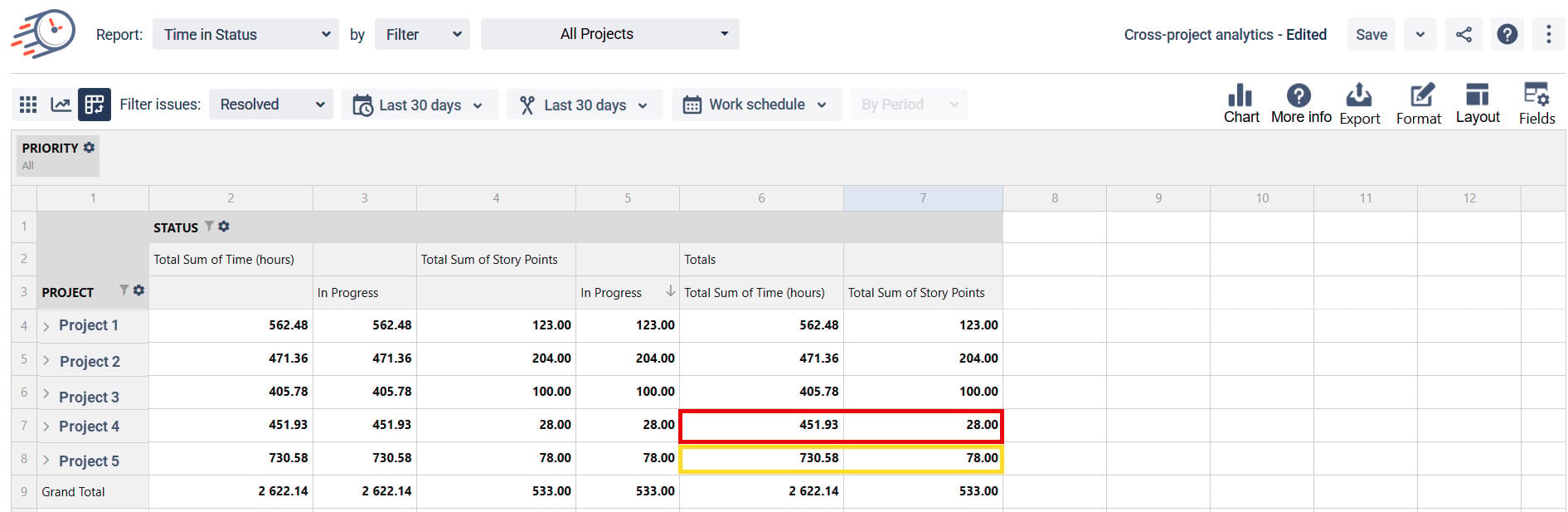The width and height of the screenshot is (1568, 512).
Task: Open the PRIORITY filter gear settings
Action: 89,148
